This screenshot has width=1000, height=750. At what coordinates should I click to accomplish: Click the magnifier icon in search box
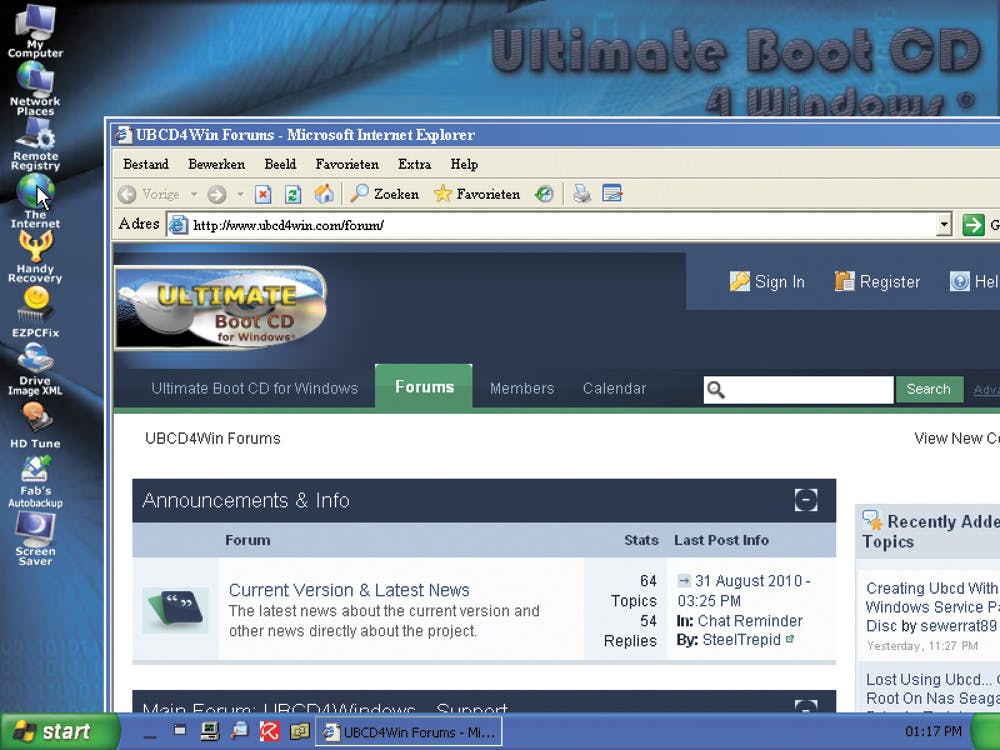[x=716, y=390]
